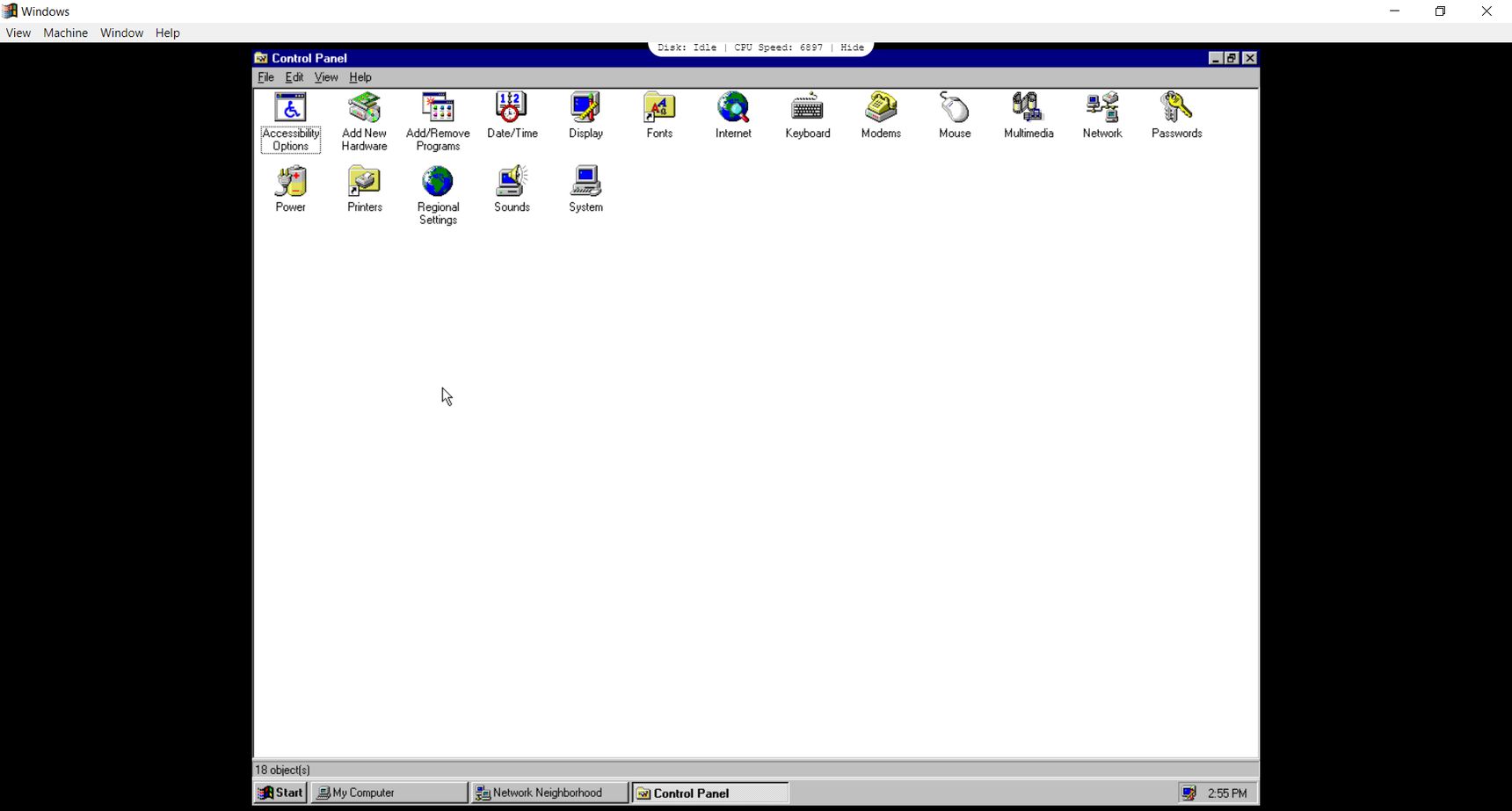Minimize the Control Panel window
Image resolution: width=1512 pixels, height=811 pixels.
point(1216,58)
